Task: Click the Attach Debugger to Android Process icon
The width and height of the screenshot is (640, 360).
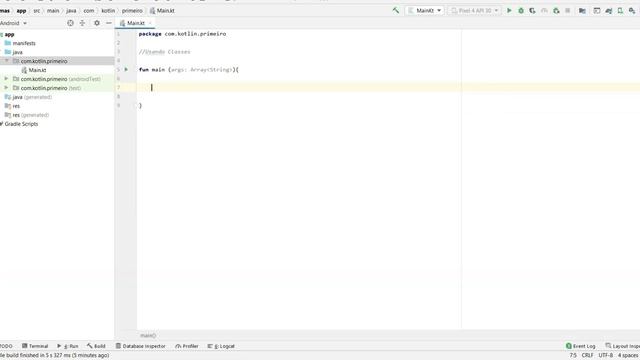Action: (556, 11)
